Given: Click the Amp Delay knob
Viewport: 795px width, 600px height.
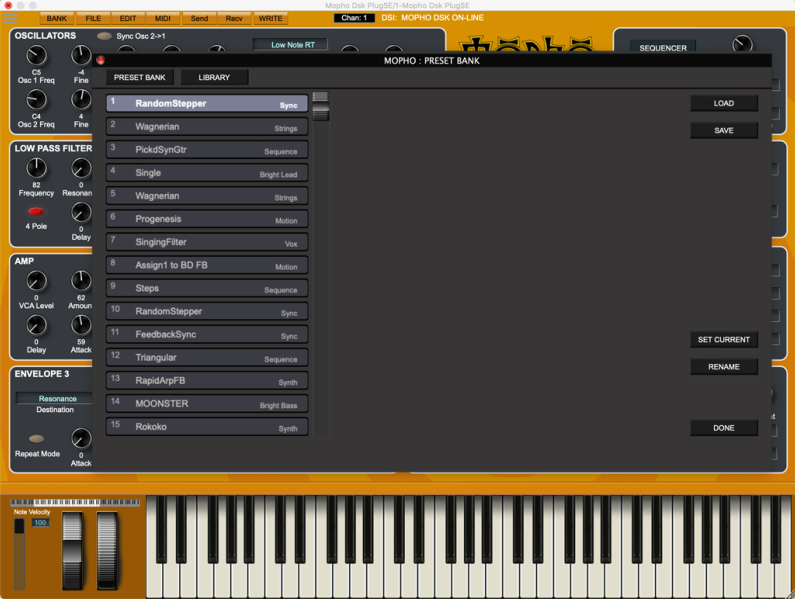Looking at the screenshot, I should [x=36, y=326].
